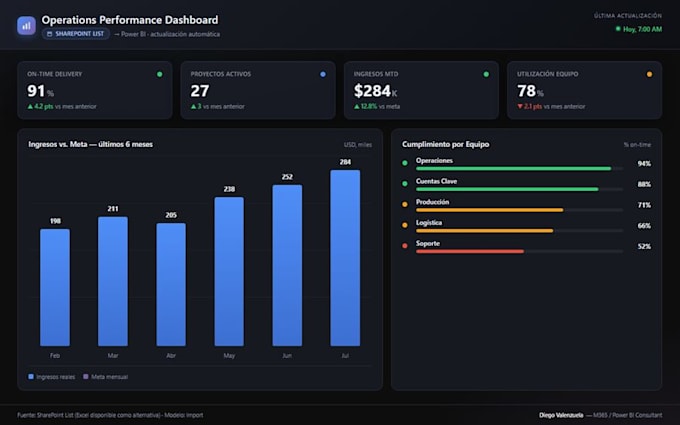Click the blue status dot on Proyectos Activos card
Screen dimensions: 680x425
click(323, 74)
